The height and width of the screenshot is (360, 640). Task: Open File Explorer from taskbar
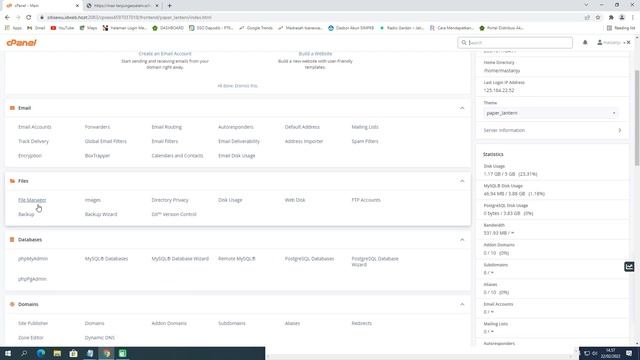tap(57, 353)
